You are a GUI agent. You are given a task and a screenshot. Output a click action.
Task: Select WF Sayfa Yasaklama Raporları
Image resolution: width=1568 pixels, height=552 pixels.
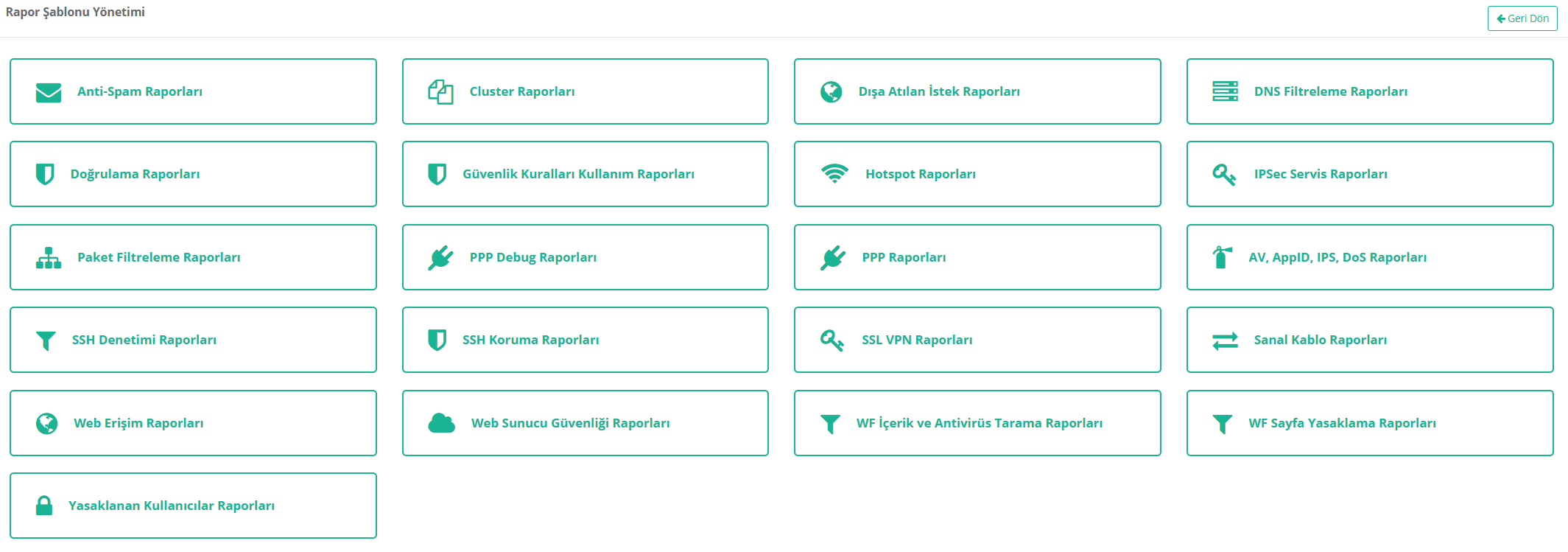click(x=1342, y=423)
